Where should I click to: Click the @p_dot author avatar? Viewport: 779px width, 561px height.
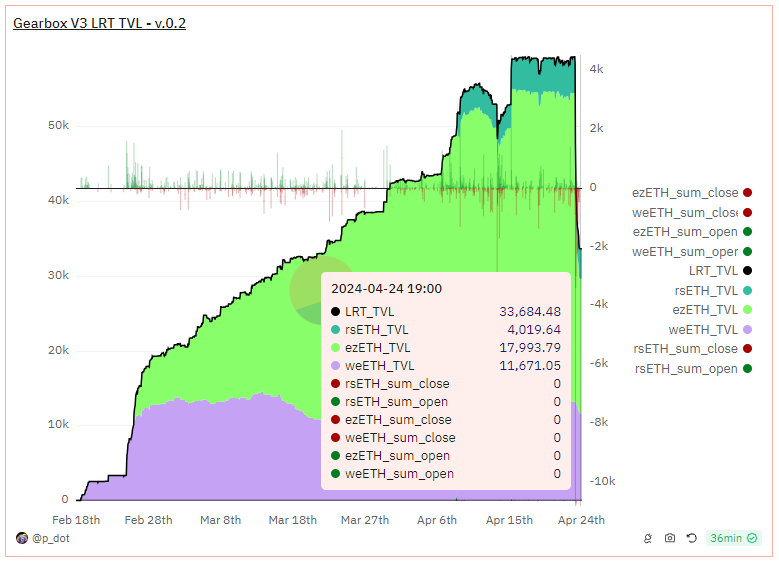point(22,538)
